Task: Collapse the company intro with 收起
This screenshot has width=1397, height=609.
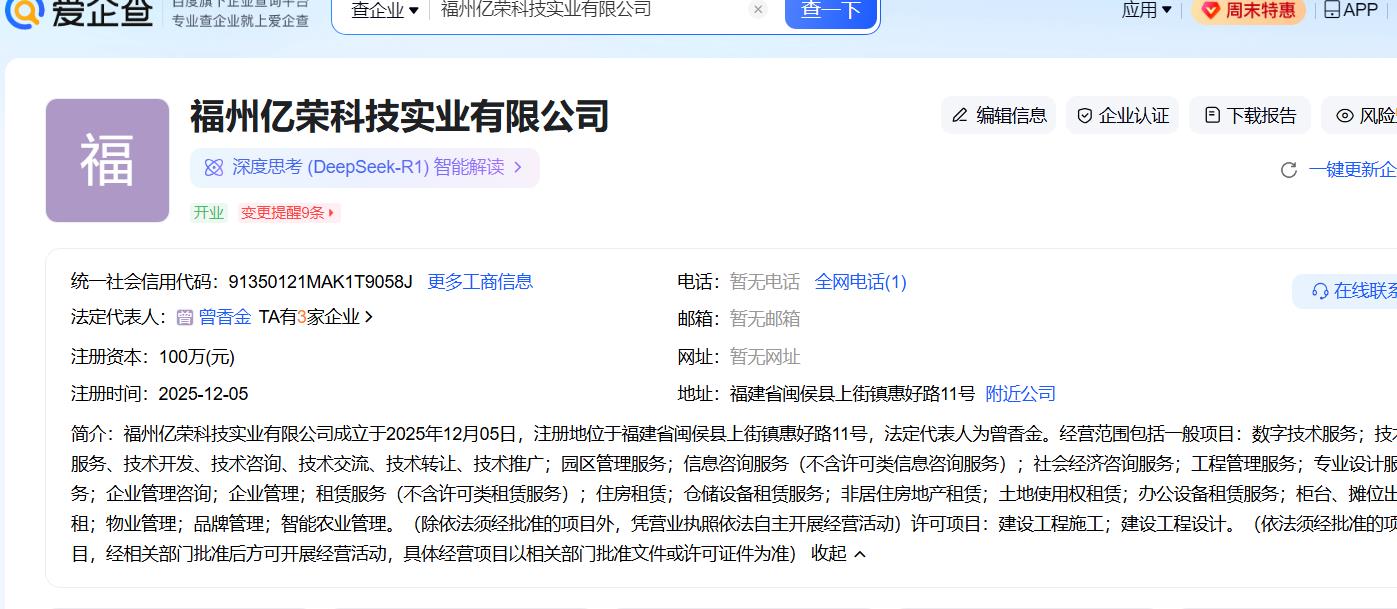Action: click(x=838, y=554)
